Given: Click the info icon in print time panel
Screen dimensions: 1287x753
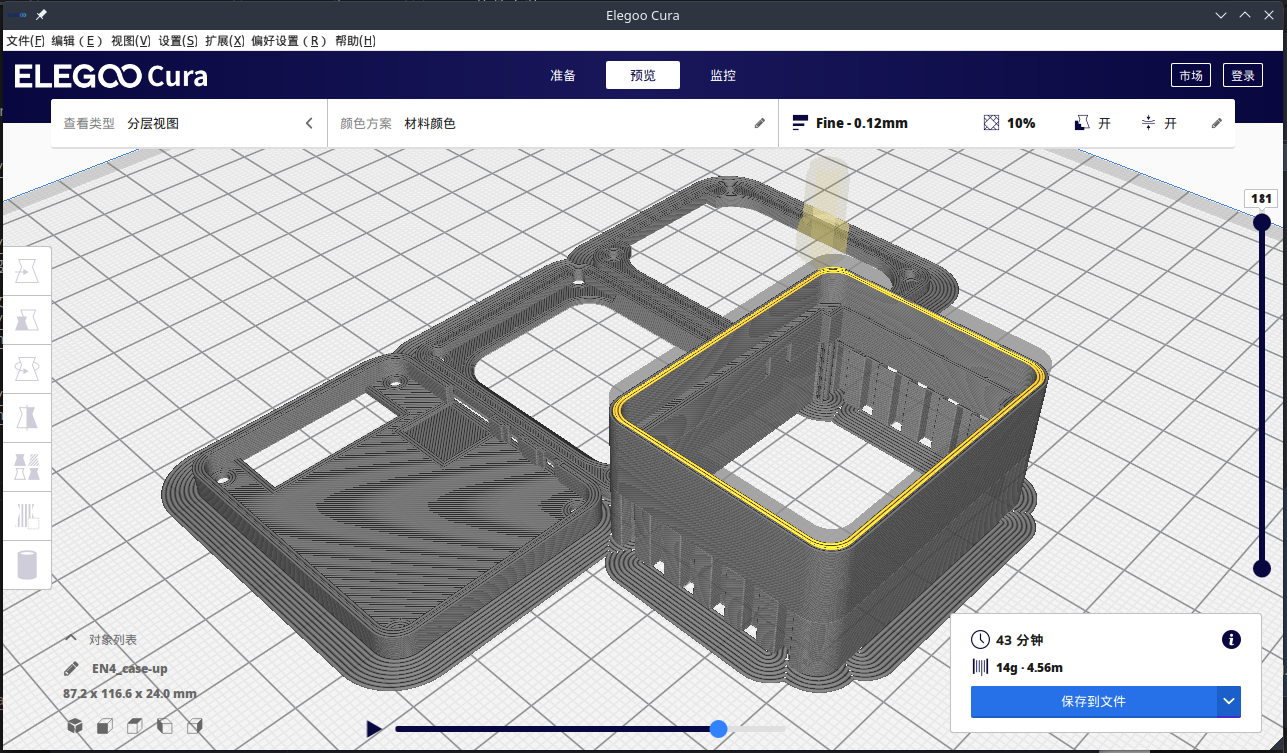Looking at the screenshot, I should click(x=1231, y=639).
